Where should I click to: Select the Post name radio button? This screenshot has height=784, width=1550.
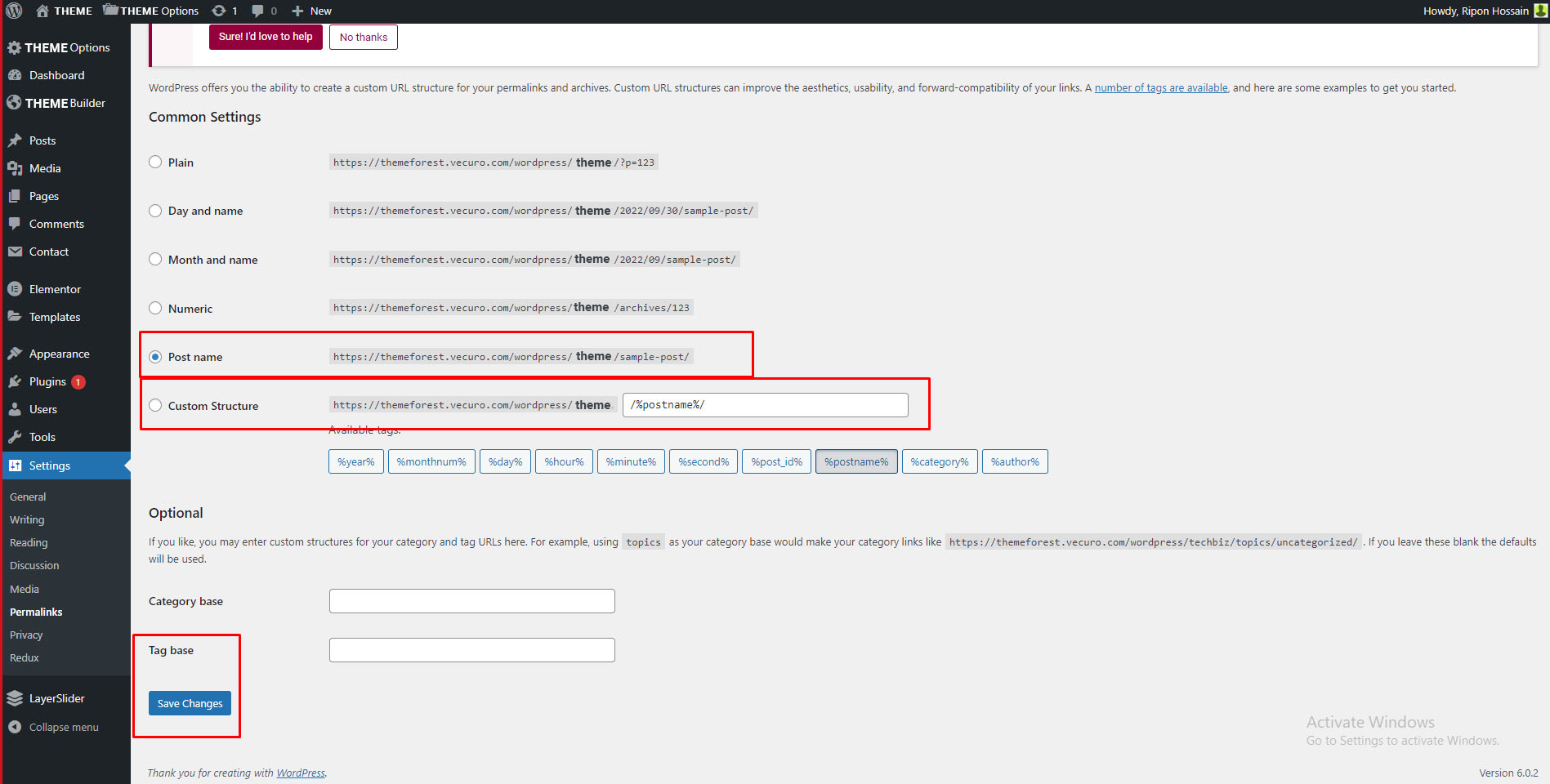(x=155, y=357)
